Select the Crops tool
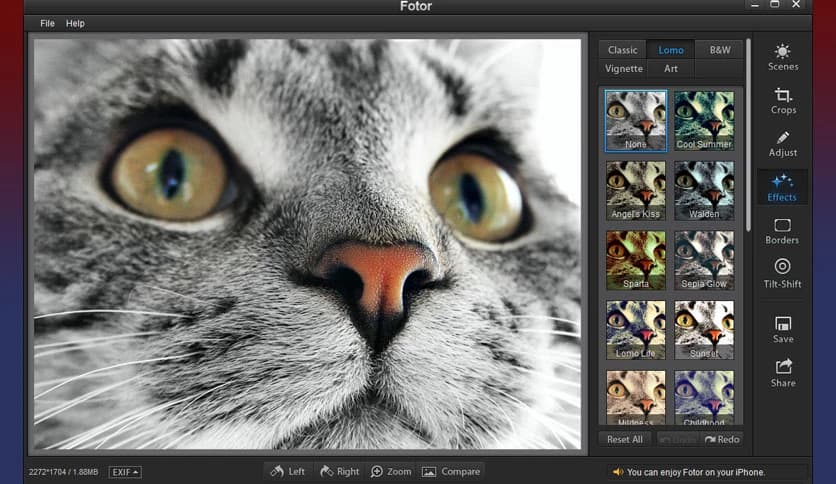Image resolution: width=836 pixels, height=484 pixels. (783, 100)
